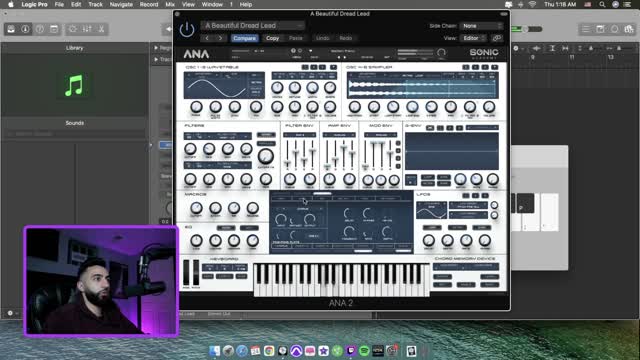
Task: Open Spotlight search in menu bar
Action: [602, 4]
